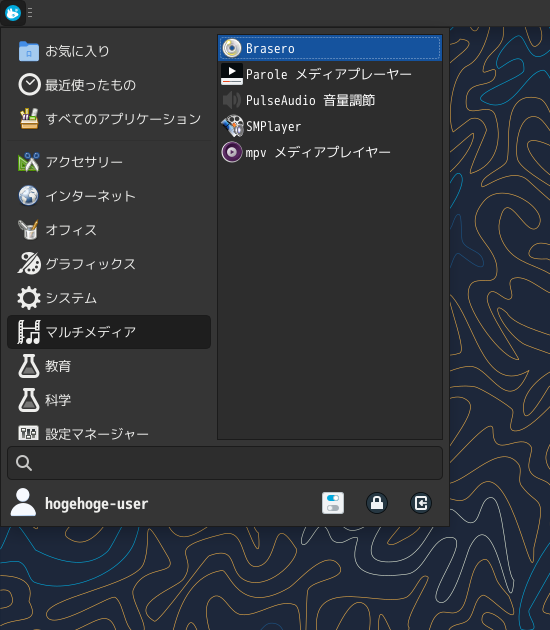The height and width of the screenshot is (630, 550).
Task: Select グラフィックス category
Action: [109, 264]
